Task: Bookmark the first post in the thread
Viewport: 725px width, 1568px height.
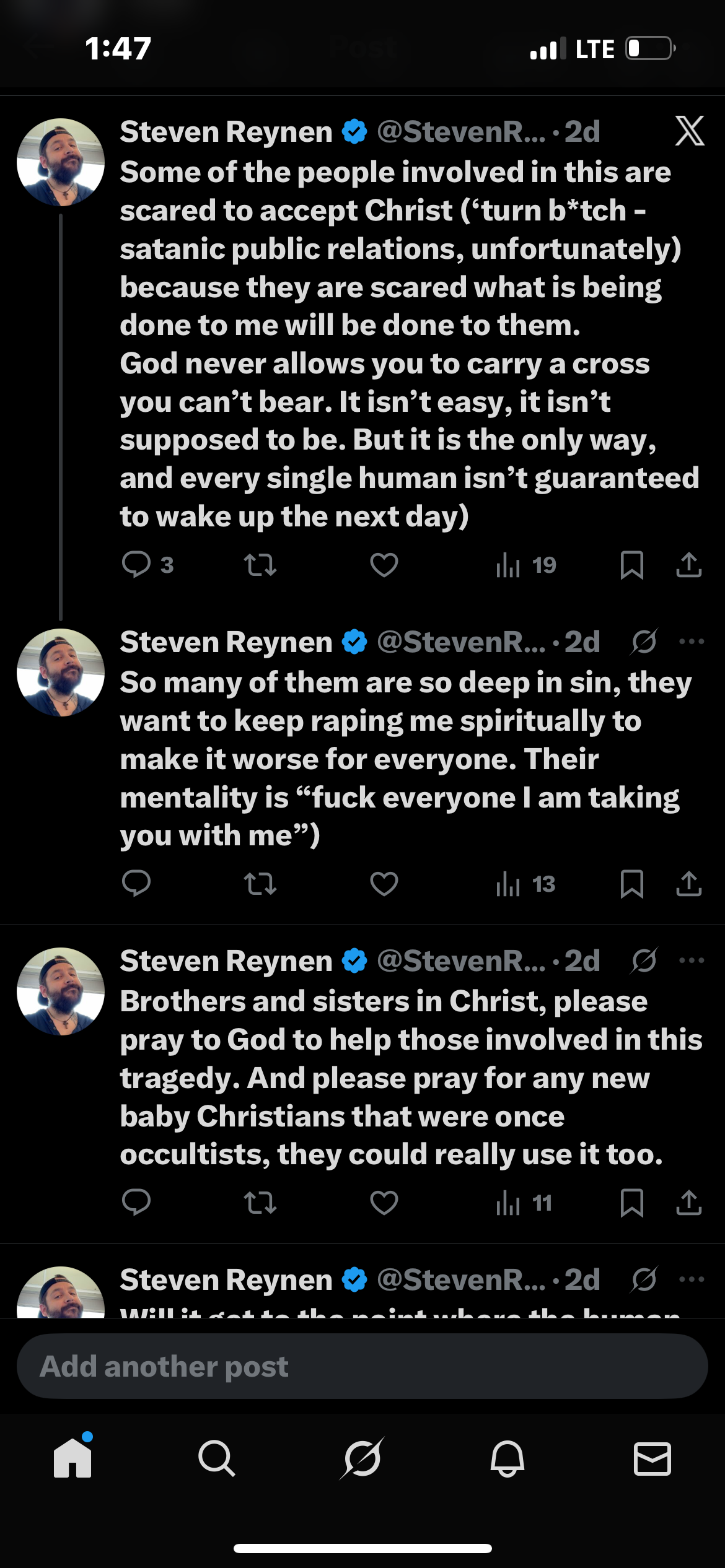Action: (x=631, y=565)
